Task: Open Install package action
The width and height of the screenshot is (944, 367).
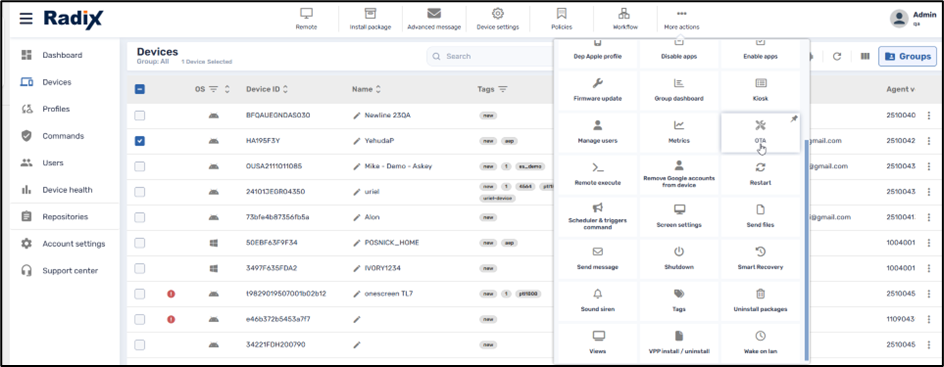Action: click(370, 19)
